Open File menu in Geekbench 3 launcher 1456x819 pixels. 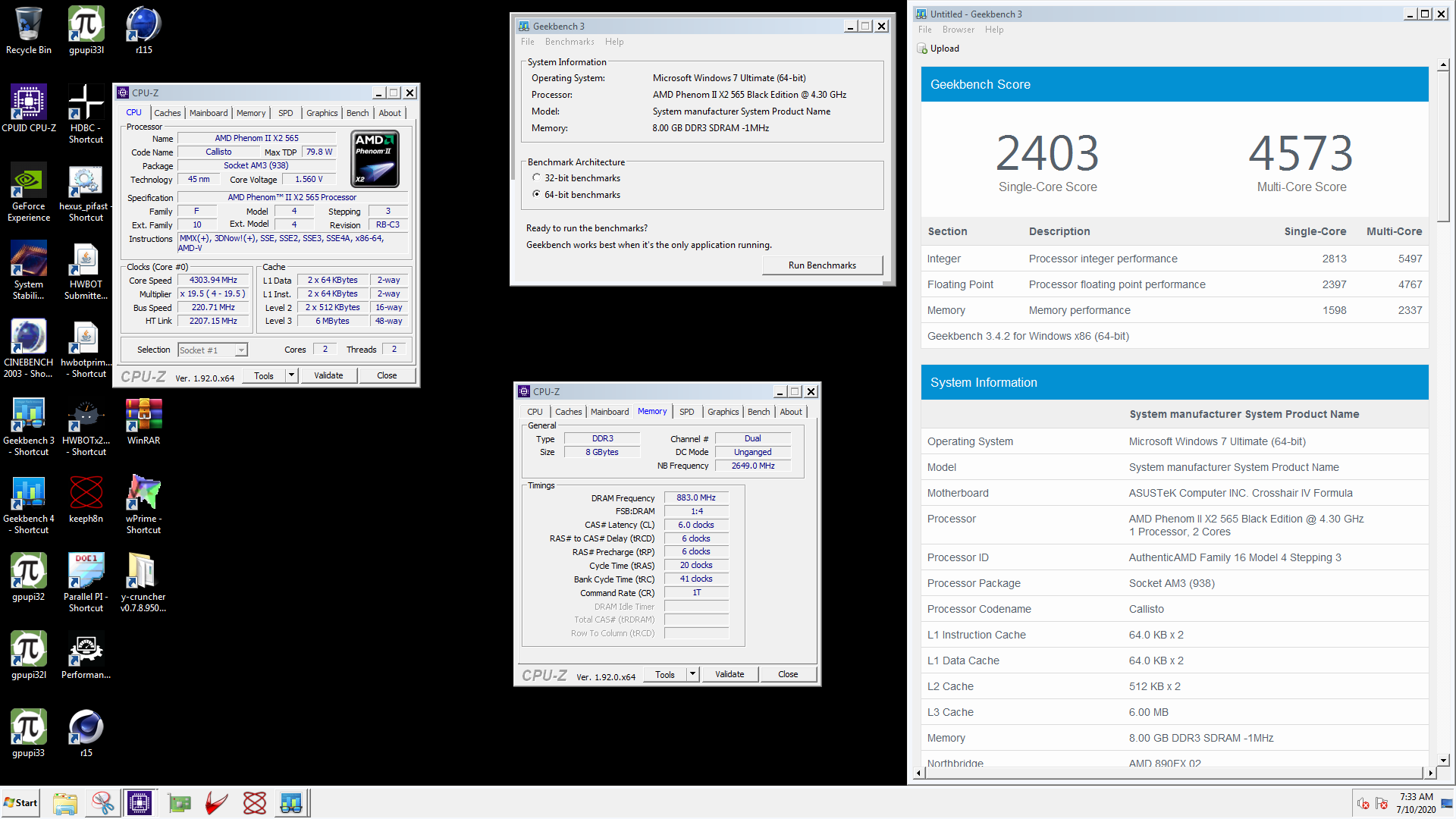[528, 42]
